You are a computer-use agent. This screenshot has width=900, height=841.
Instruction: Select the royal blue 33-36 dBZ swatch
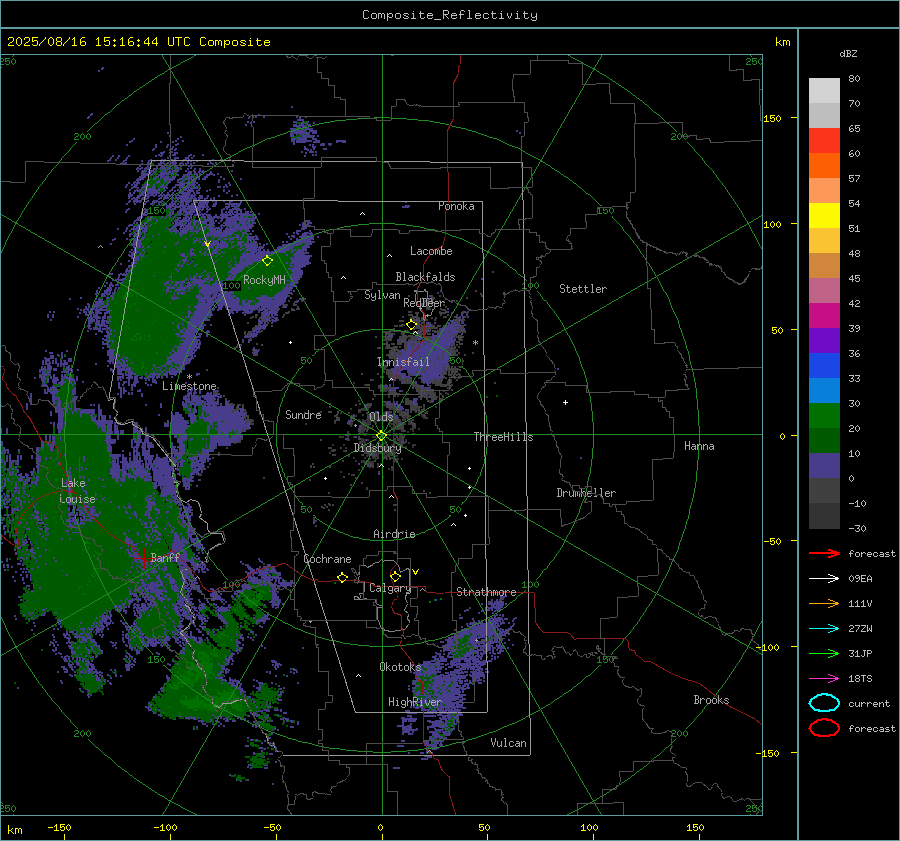pos(824,366)
